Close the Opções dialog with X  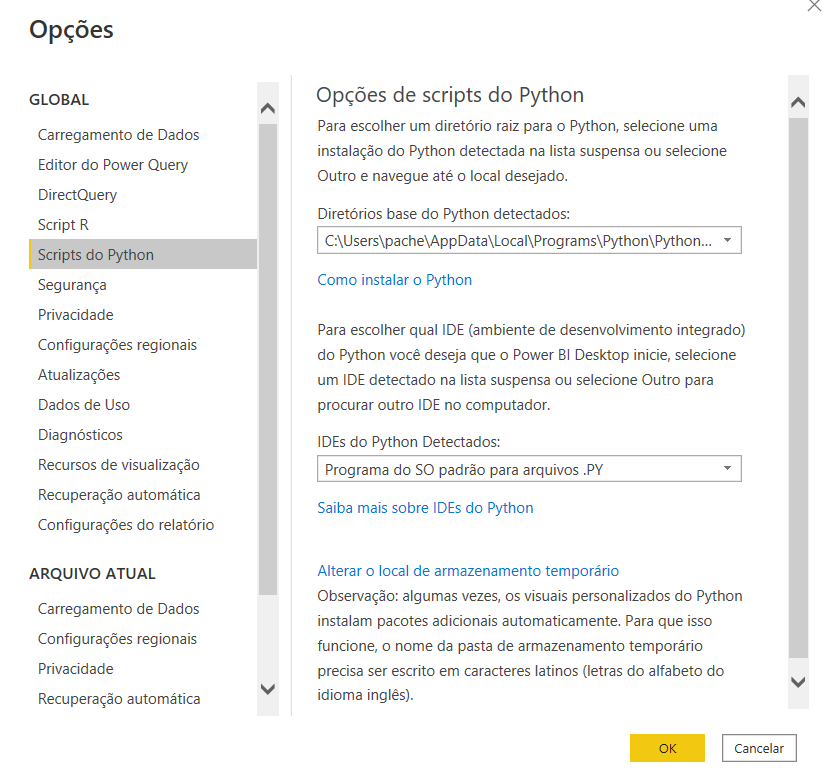(x=814, y=6)
